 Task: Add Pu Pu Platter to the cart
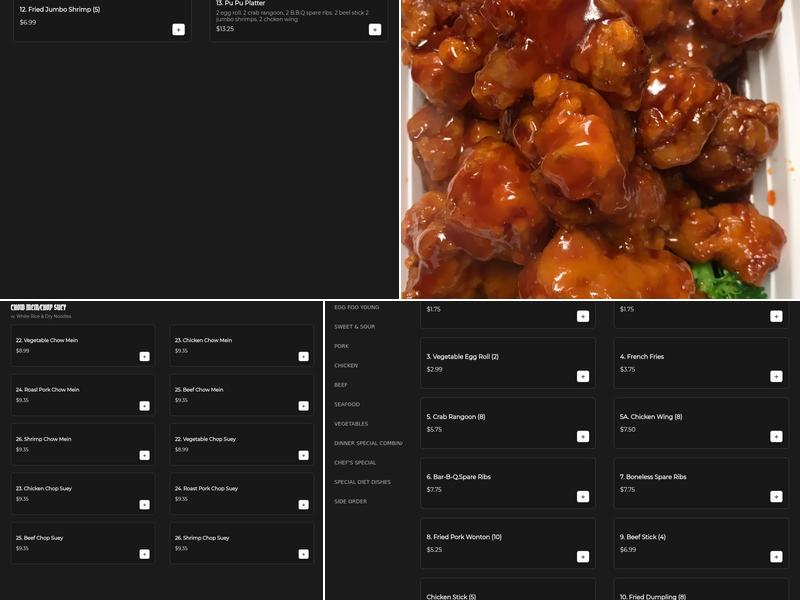click(376, 29)
